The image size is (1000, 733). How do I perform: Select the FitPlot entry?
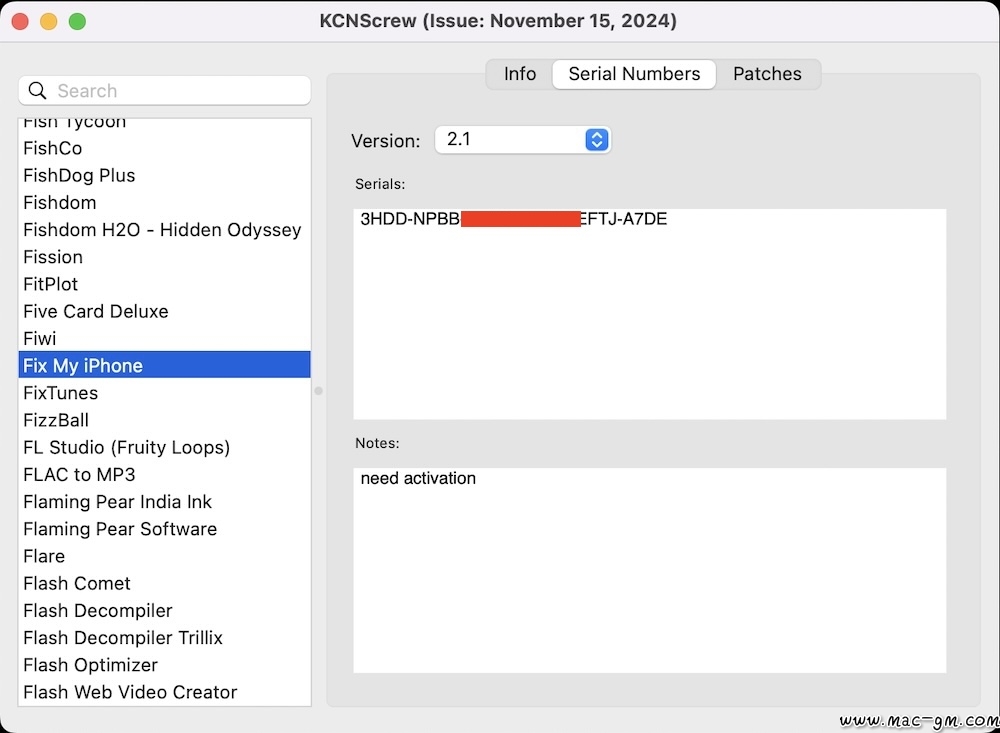(x=165, y=284)
